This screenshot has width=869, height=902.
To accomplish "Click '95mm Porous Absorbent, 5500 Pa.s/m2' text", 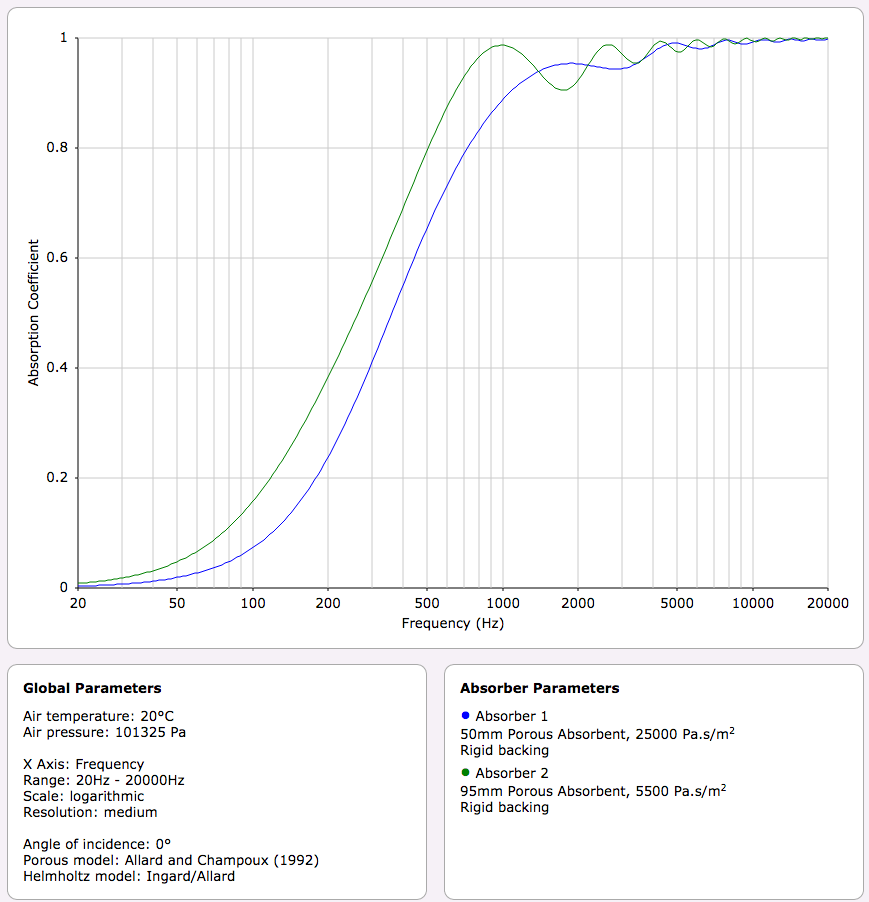I will (593, 791).
